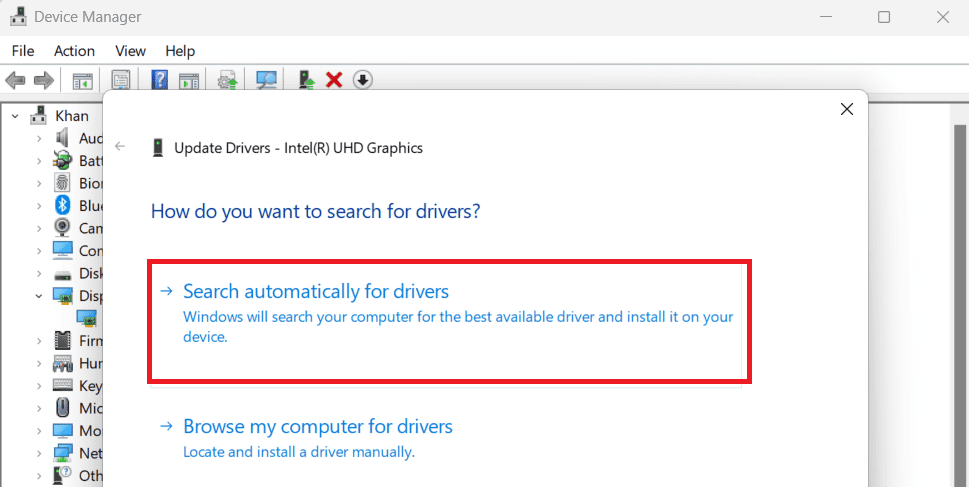Select the display adapter child device icon

(87, 318)
